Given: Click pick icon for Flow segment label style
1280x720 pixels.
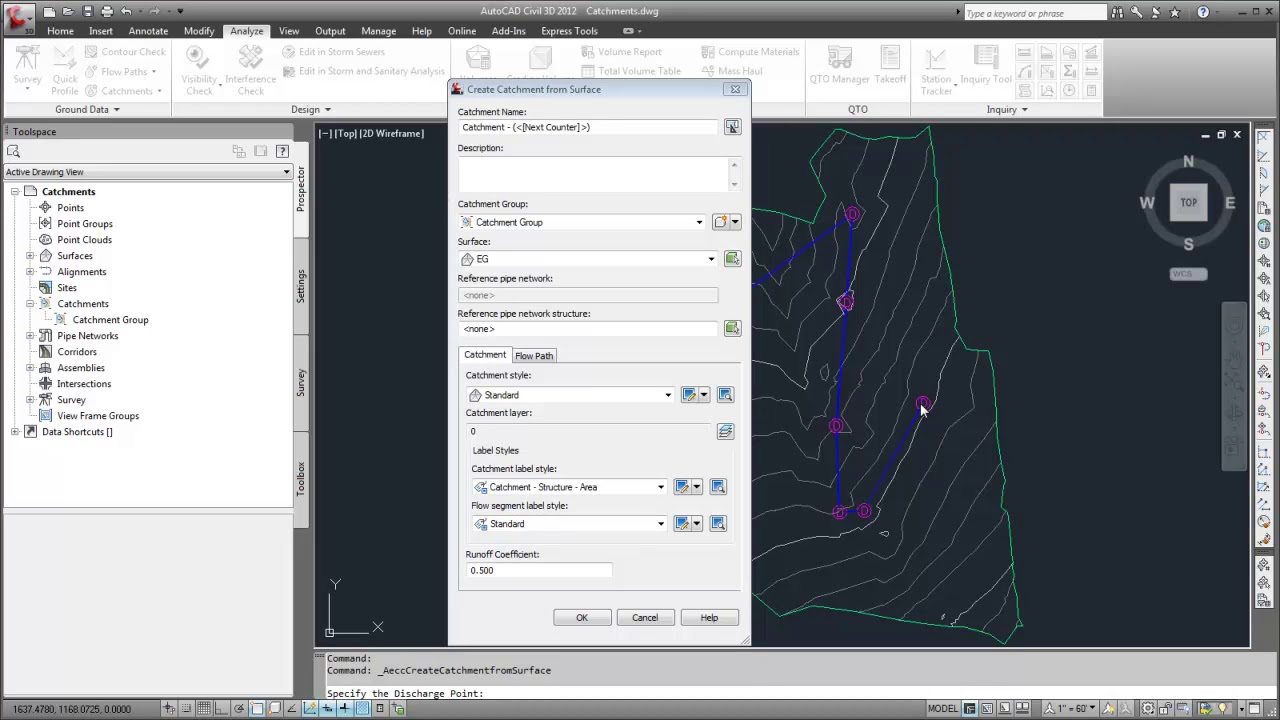Looking at the screenshot, I should coord(718,524).
